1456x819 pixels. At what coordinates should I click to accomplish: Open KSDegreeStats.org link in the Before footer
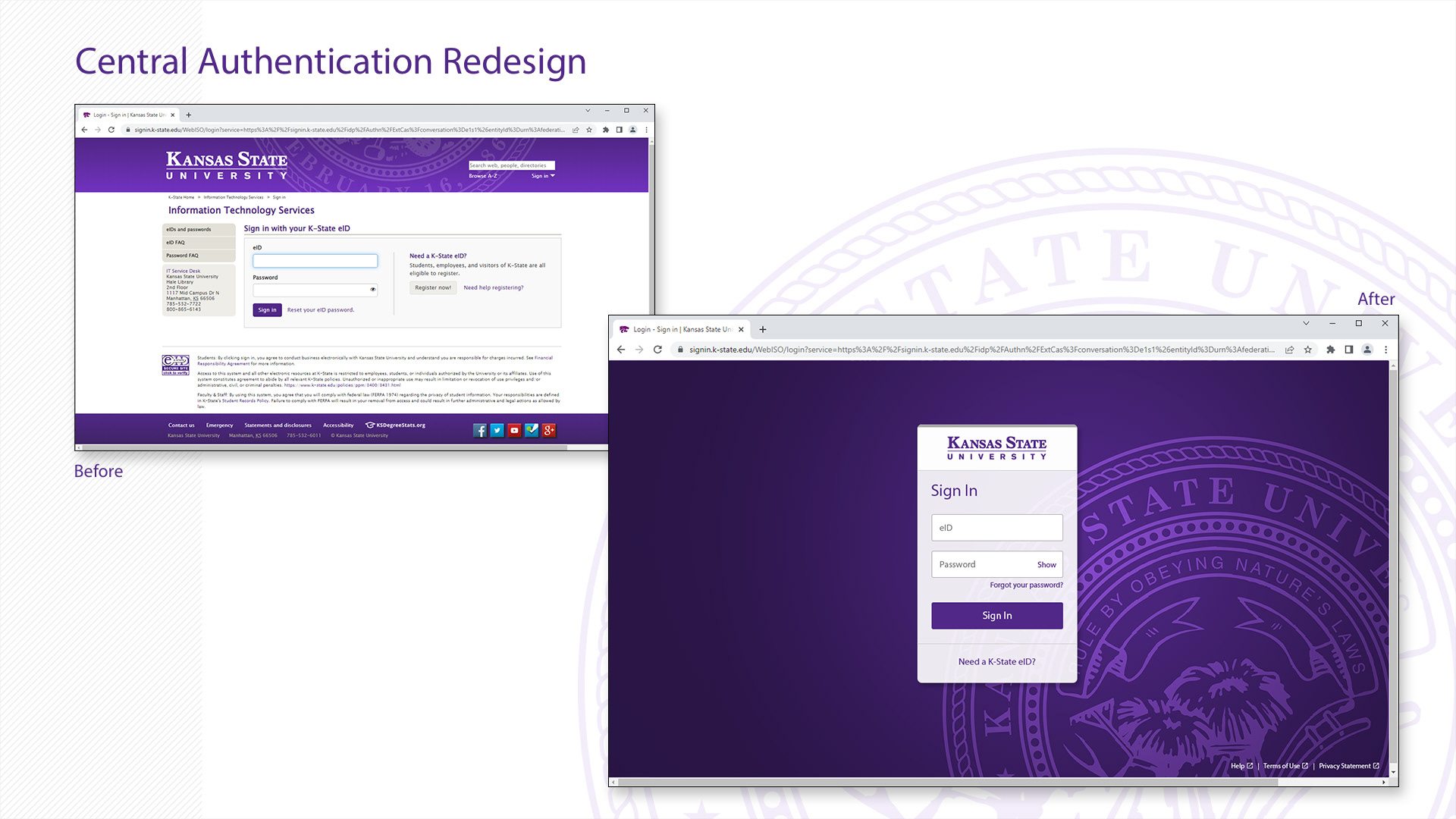(x=396, y=425)
